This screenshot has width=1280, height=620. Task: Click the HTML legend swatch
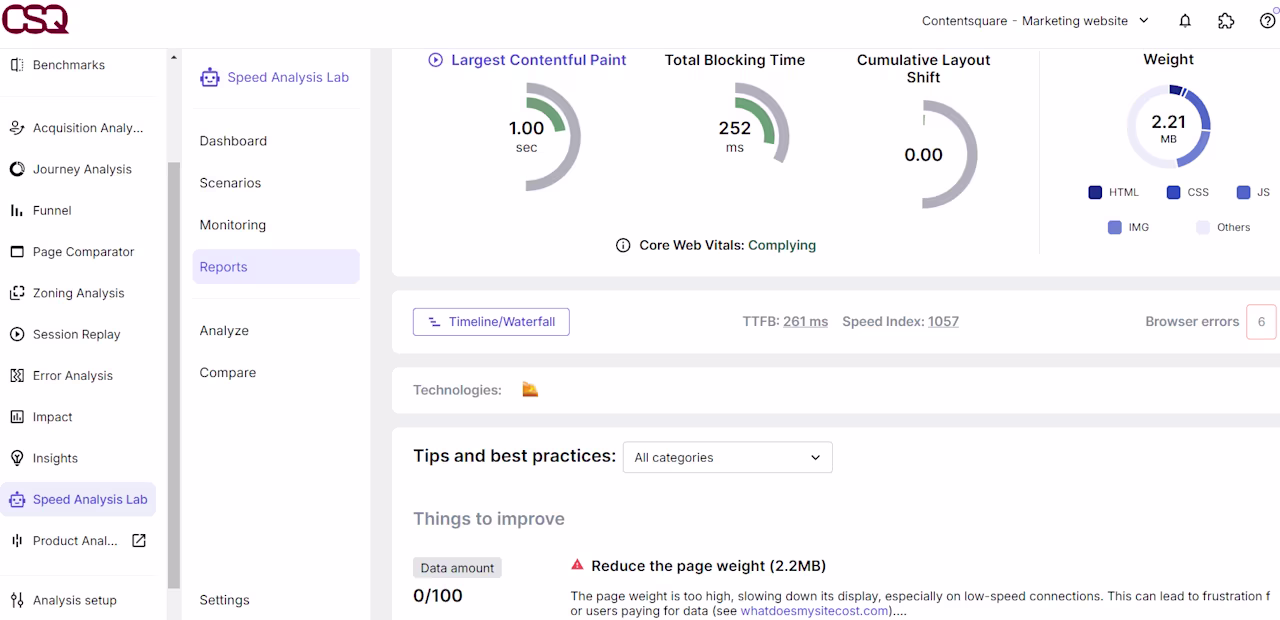point(1095,192)
